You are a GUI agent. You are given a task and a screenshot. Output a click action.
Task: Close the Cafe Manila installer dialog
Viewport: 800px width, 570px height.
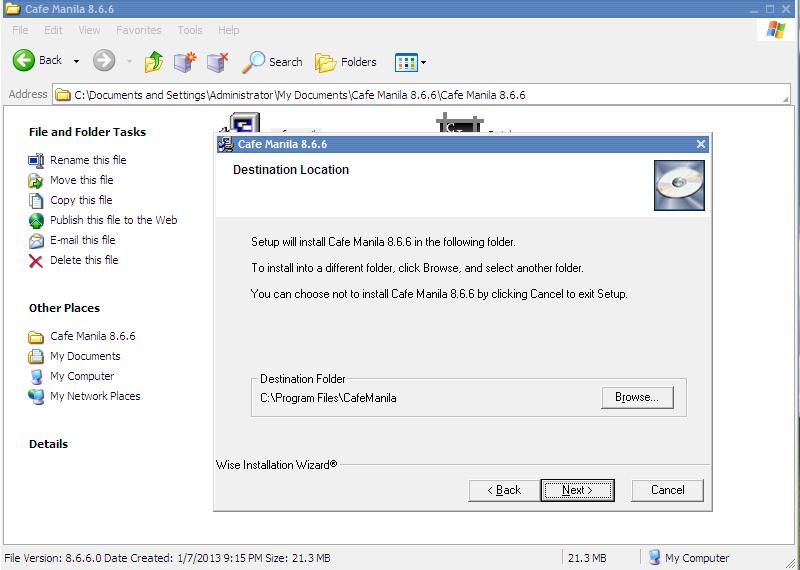pyautogui.click(x=701, y=144)
